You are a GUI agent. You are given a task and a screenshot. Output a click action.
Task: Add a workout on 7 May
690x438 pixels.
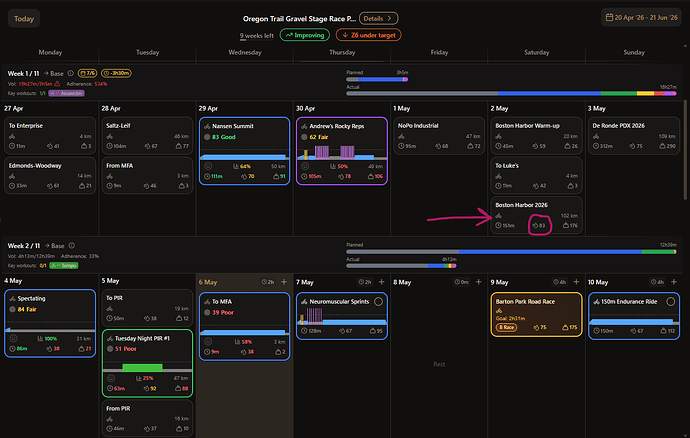pos(382,282)
